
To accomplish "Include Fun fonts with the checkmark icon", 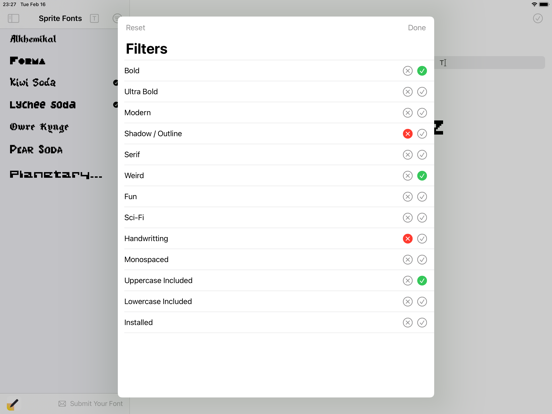I will click(x=422, y=196).
